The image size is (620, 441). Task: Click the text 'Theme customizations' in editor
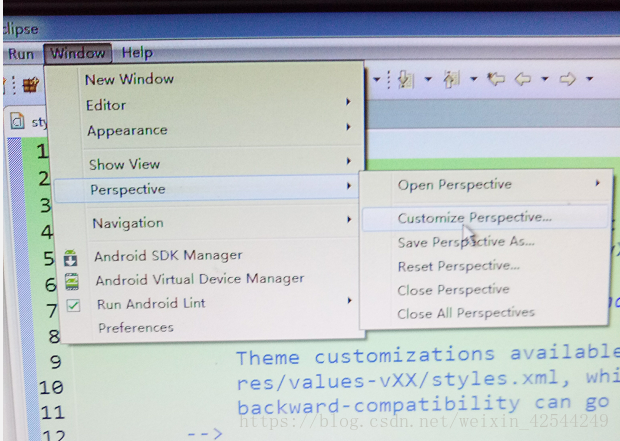pyautogui.click(x=366, y=355)
